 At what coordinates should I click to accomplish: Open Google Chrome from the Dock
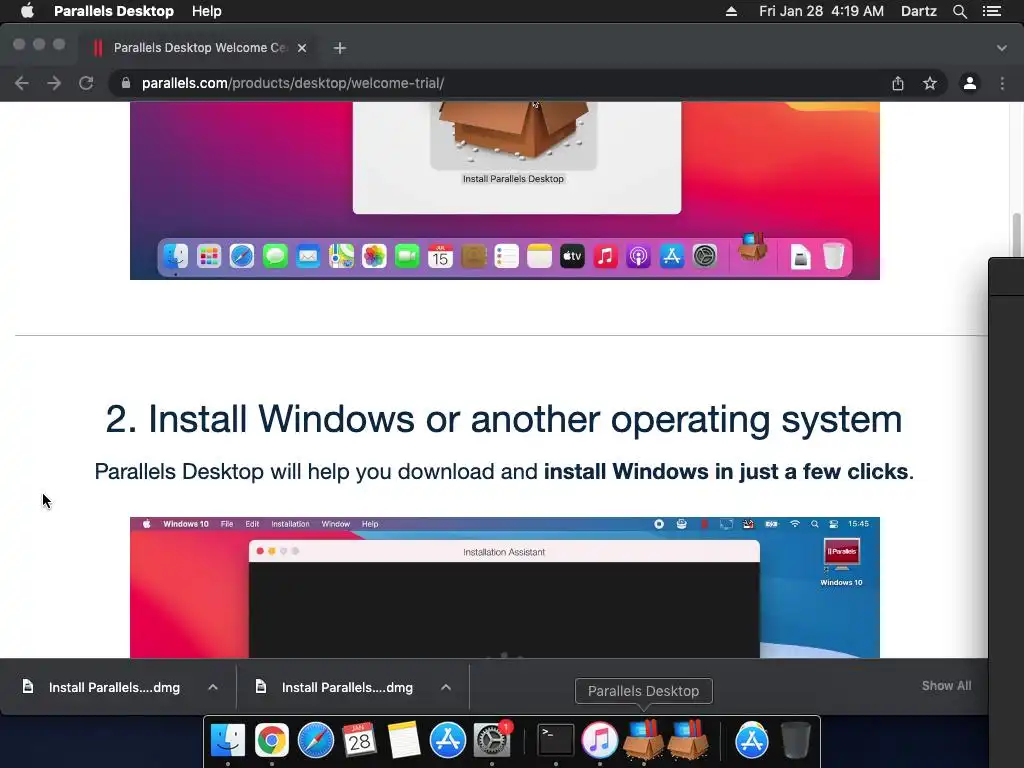272,740
